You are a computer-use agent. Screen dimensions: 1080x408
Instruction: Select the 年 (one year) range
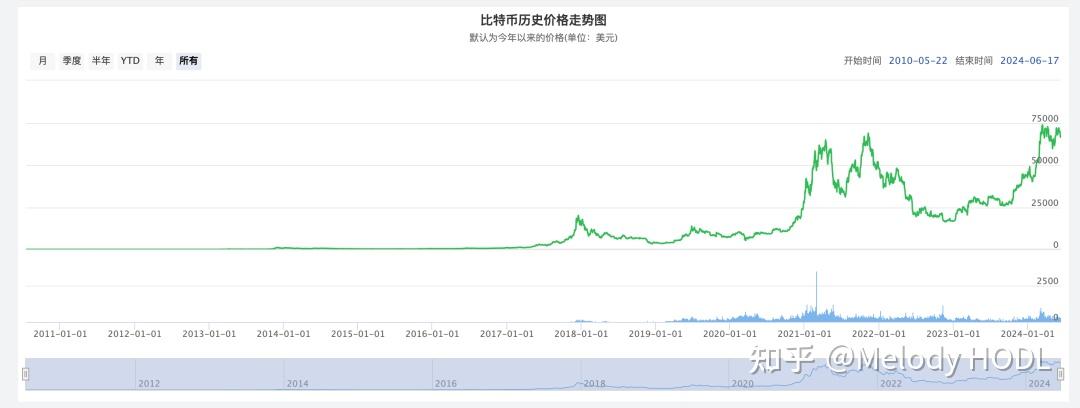click(159, 61)
